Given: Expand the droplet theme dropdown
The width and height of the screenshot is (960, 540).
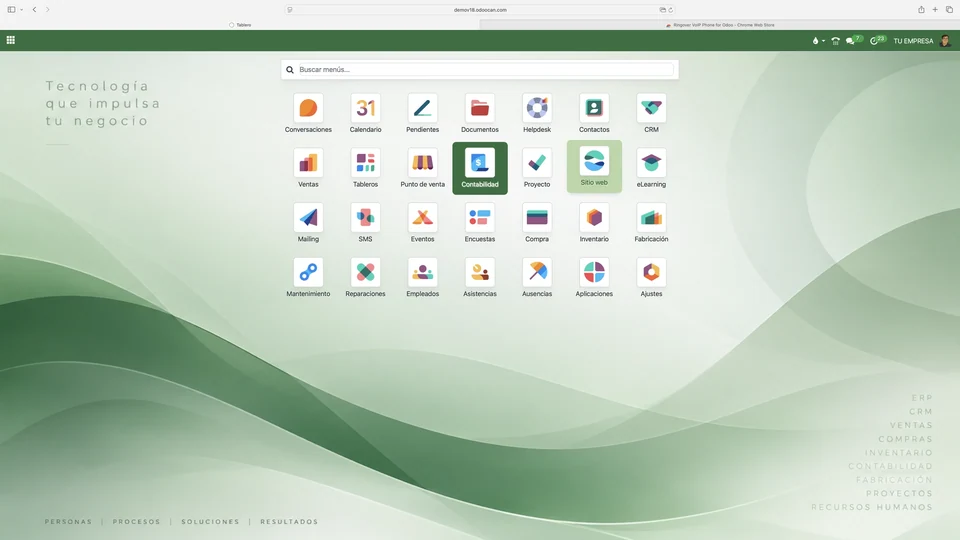Looking at the screenshot, I should point(818,41).
